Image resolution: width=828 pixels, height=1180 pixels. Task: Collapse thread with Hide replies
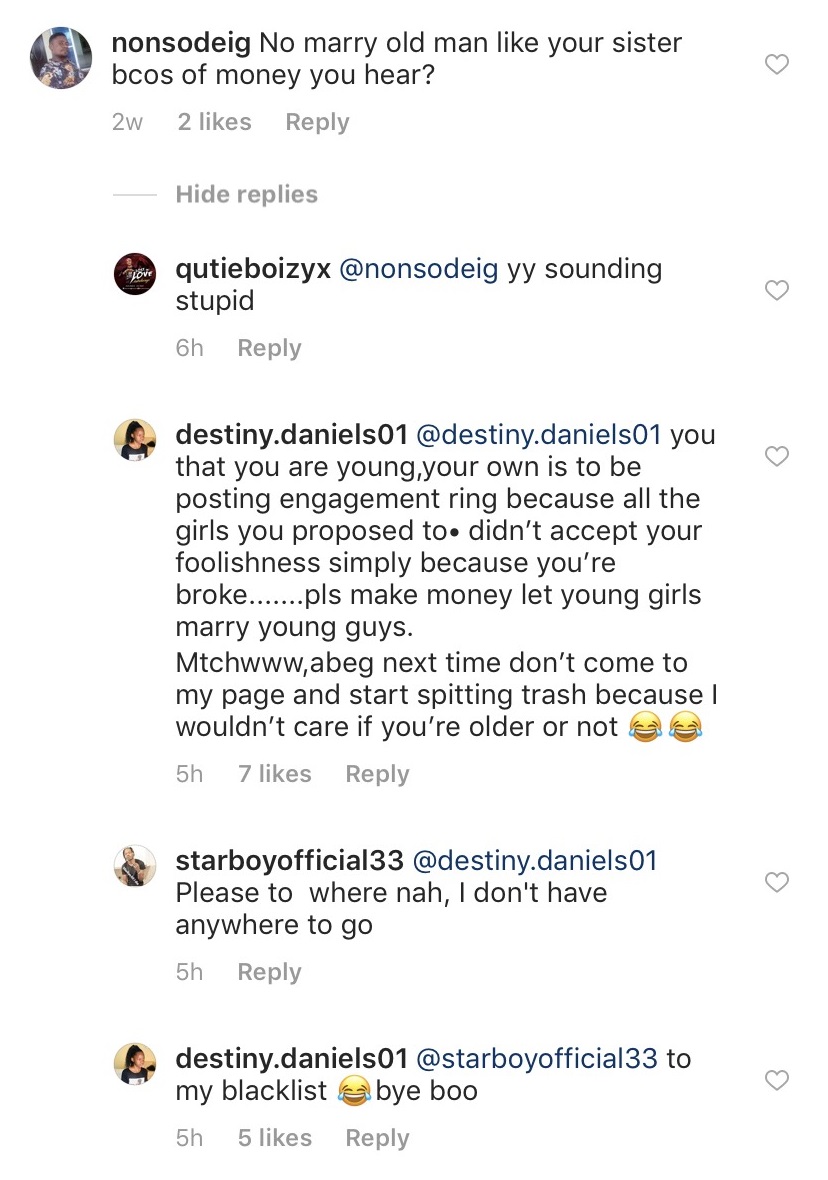(x=246, y=195)
